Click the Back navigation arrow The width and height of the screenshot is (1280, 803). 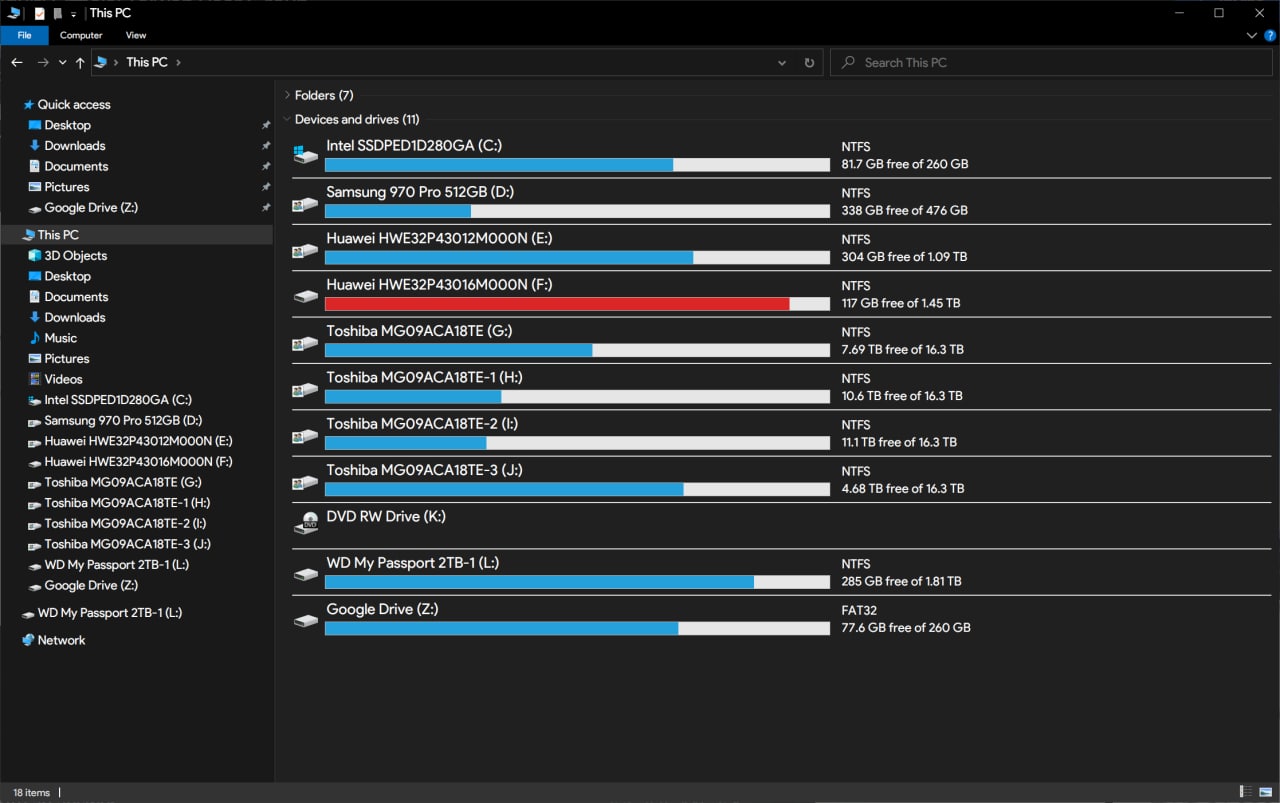click(17, 62)
